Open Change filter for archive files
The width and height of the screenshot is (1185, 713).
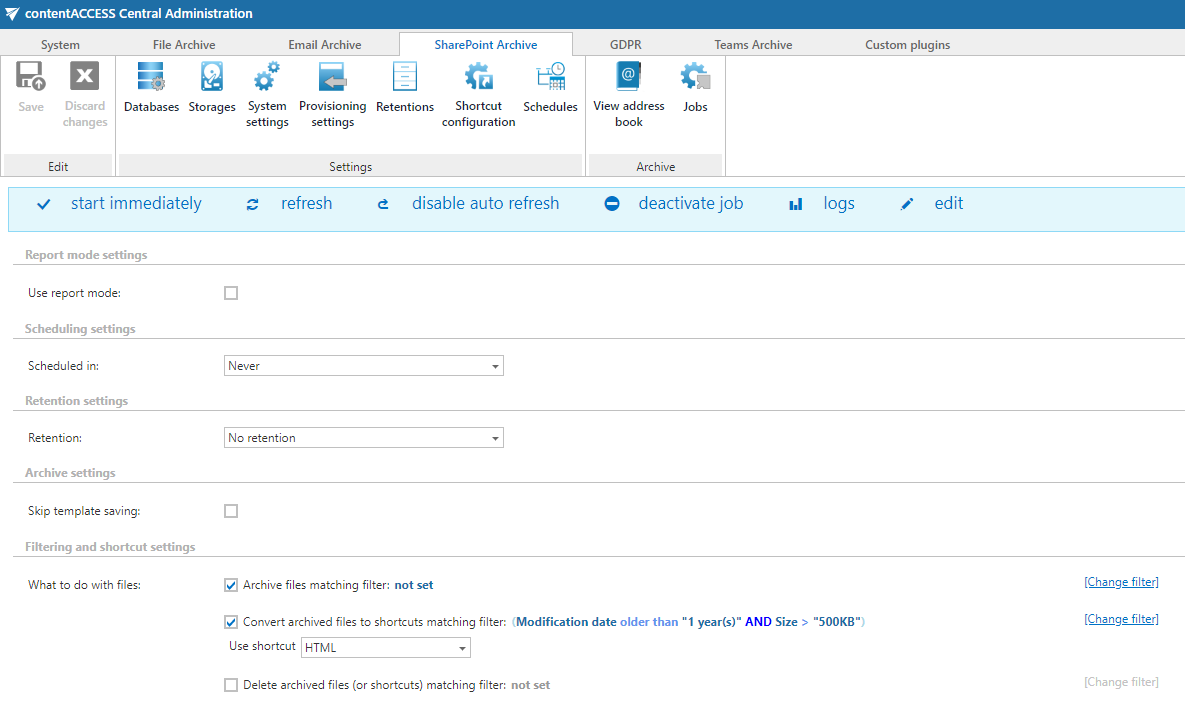tap(1120, 581)
